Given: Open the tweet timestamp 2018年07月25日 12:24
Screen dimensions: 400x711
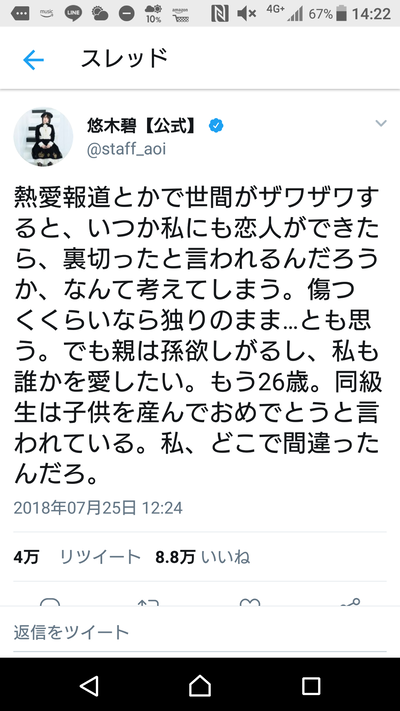Looking at the screenshot, I should (x=98, y=507).
